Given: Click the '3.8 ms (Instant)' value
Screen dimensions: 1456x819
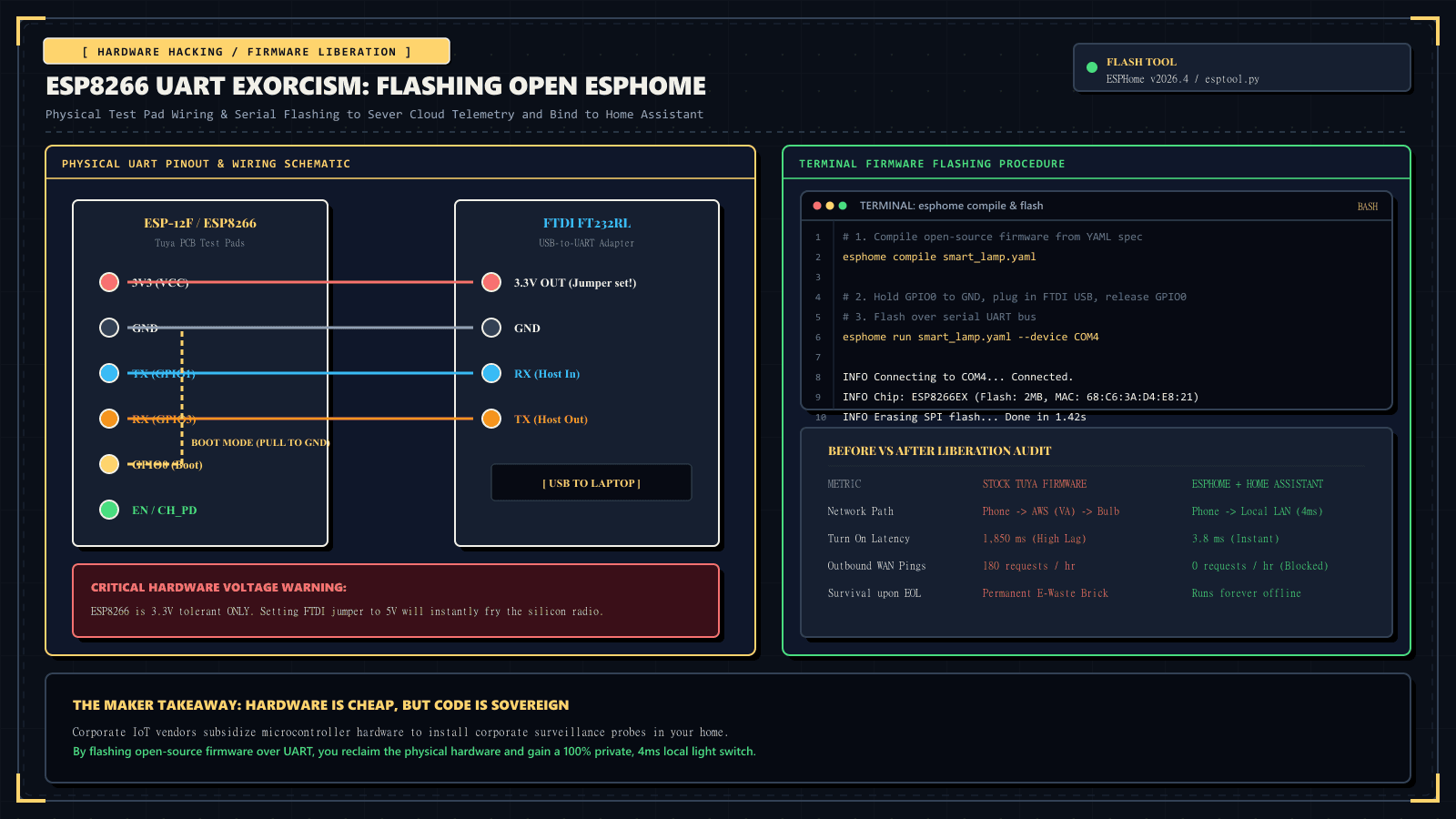Looking at the screenshot, I should [1236, 539].
